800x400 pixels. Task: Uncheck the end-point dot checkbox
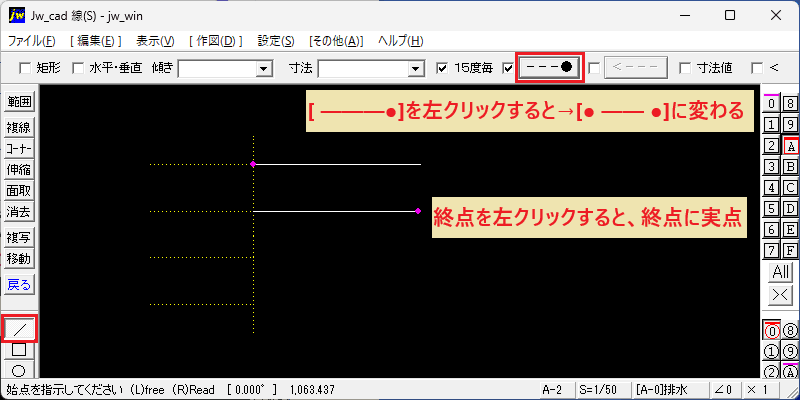[507, 68]
